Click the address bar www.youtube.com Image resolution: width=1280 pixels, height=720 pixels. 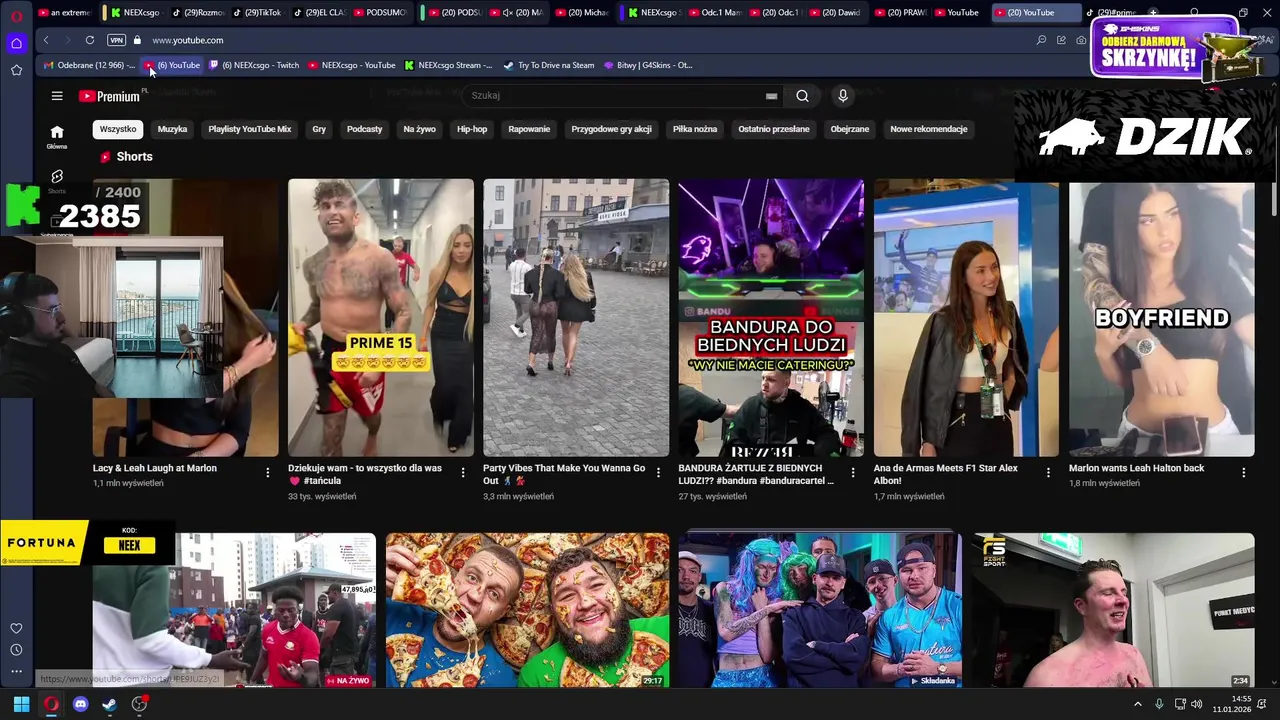188,40
